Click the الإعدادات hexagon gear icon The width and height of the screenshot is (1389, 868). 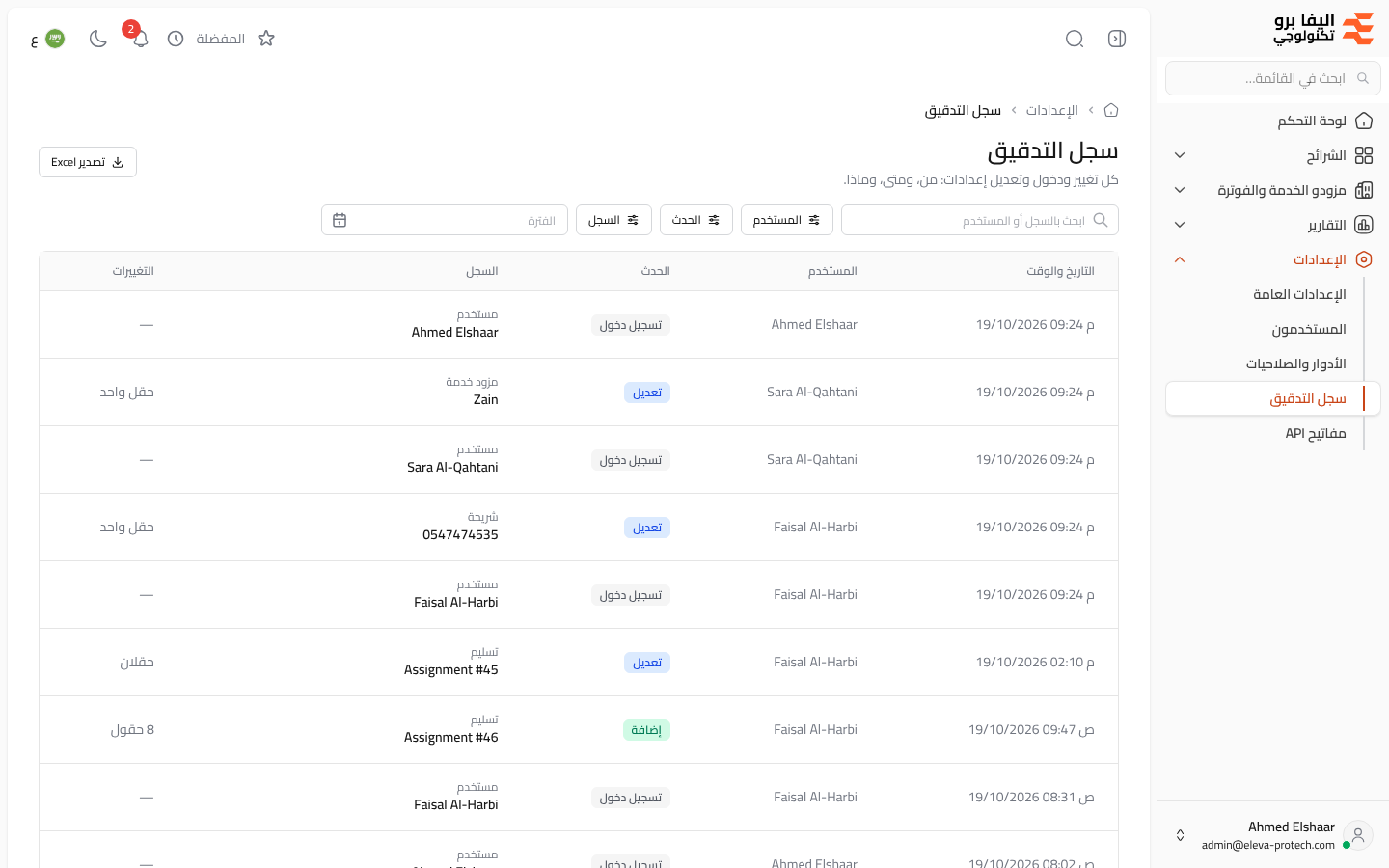pos(1364,259)
